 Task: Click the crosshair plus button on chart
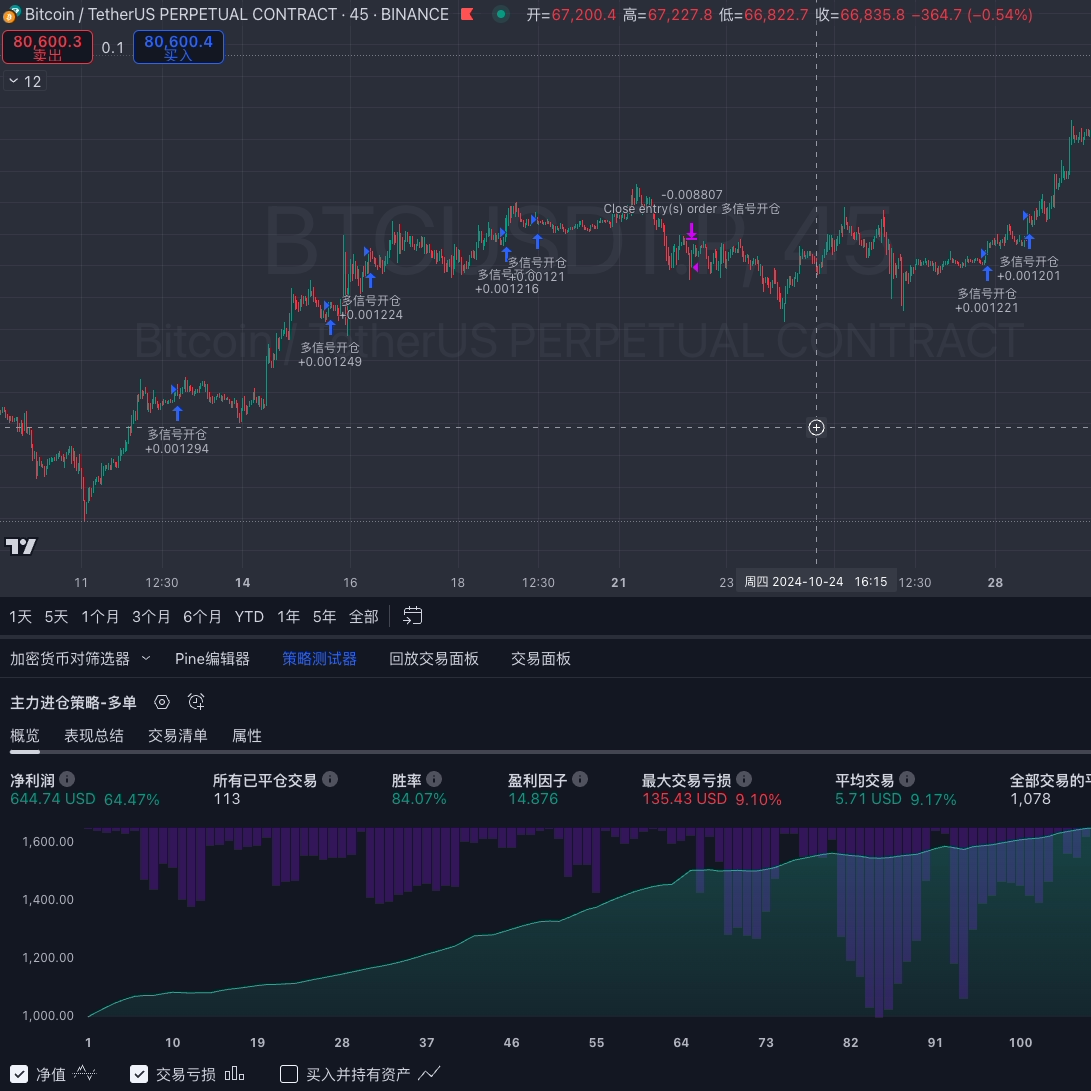[816, 427]
